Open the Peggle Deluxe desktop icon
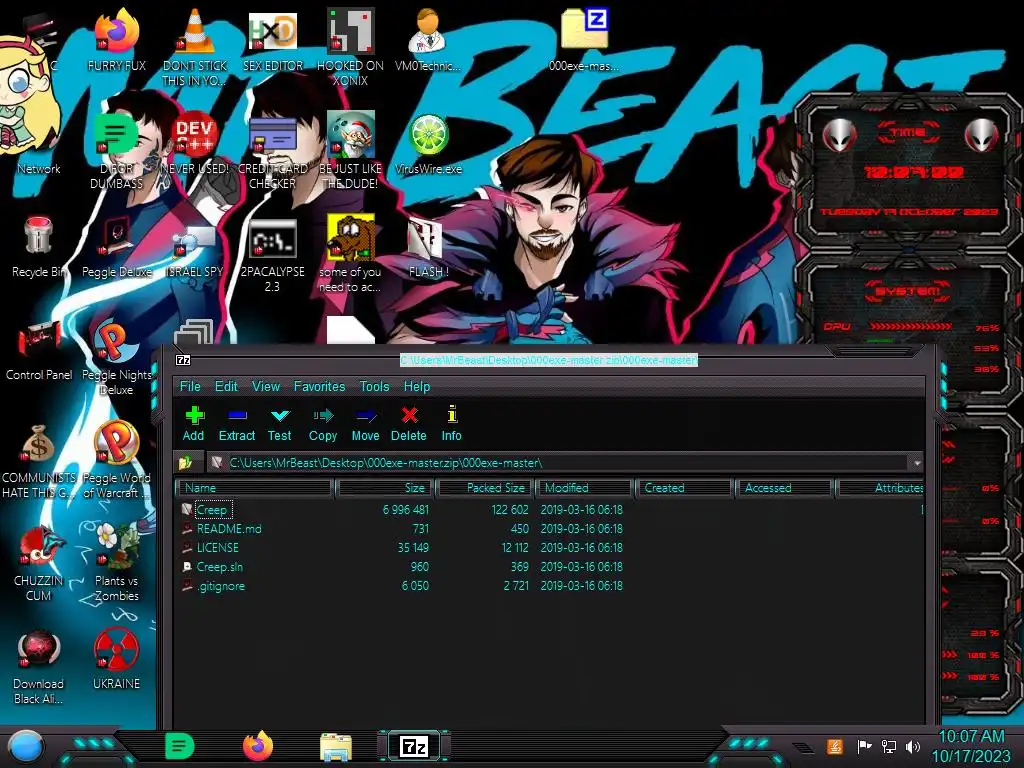Image resolution: width=1024 pixels, height=768 pixels. 116,247
